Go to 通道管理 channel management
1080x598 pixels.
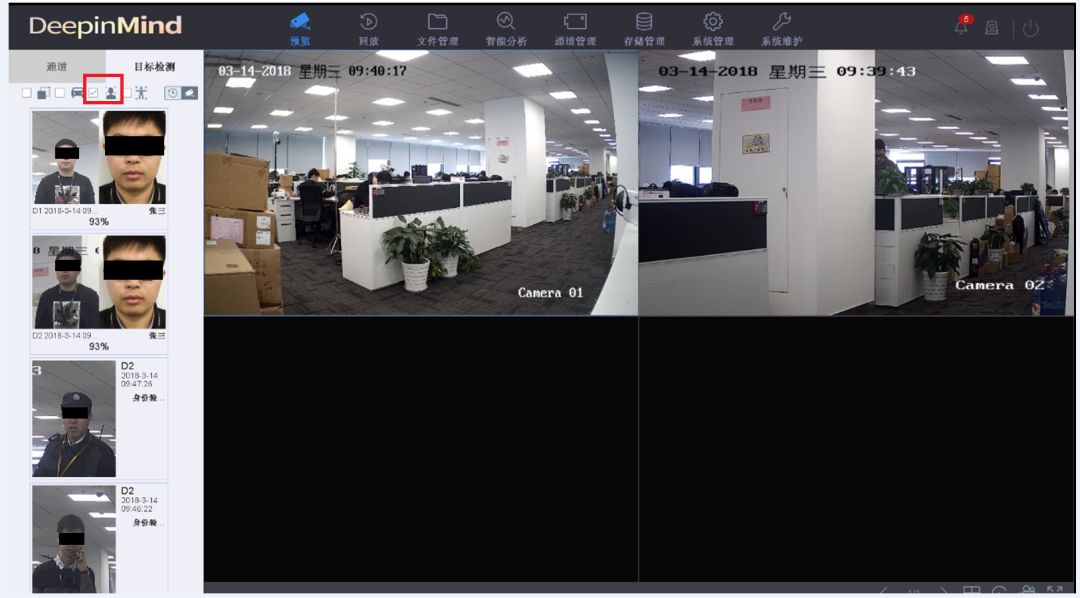click(575, 28)
